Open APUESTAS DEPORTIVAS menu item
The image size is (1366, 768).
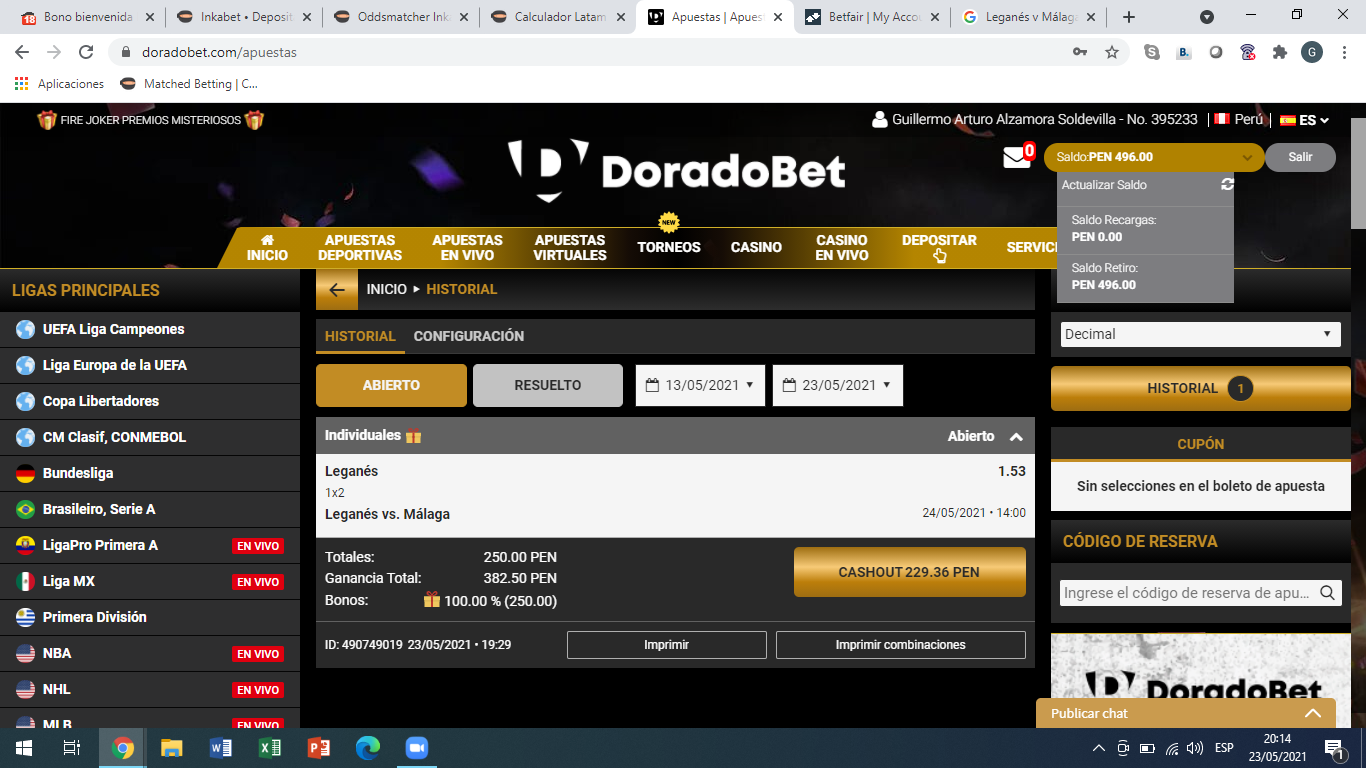tap(360, 247)
